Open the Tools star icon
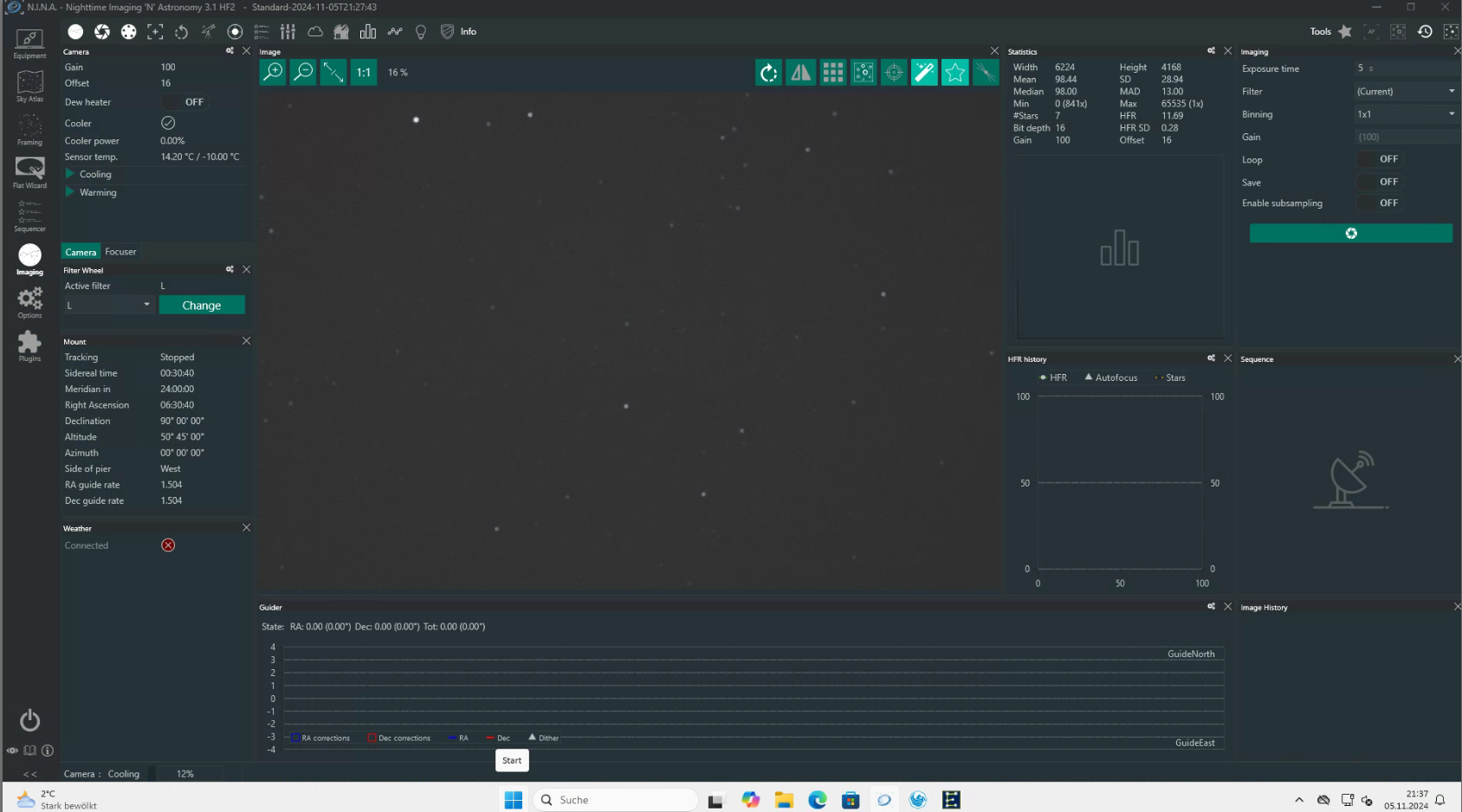The height and width of the screenshot is (812, 1462). coord(1344,32)
